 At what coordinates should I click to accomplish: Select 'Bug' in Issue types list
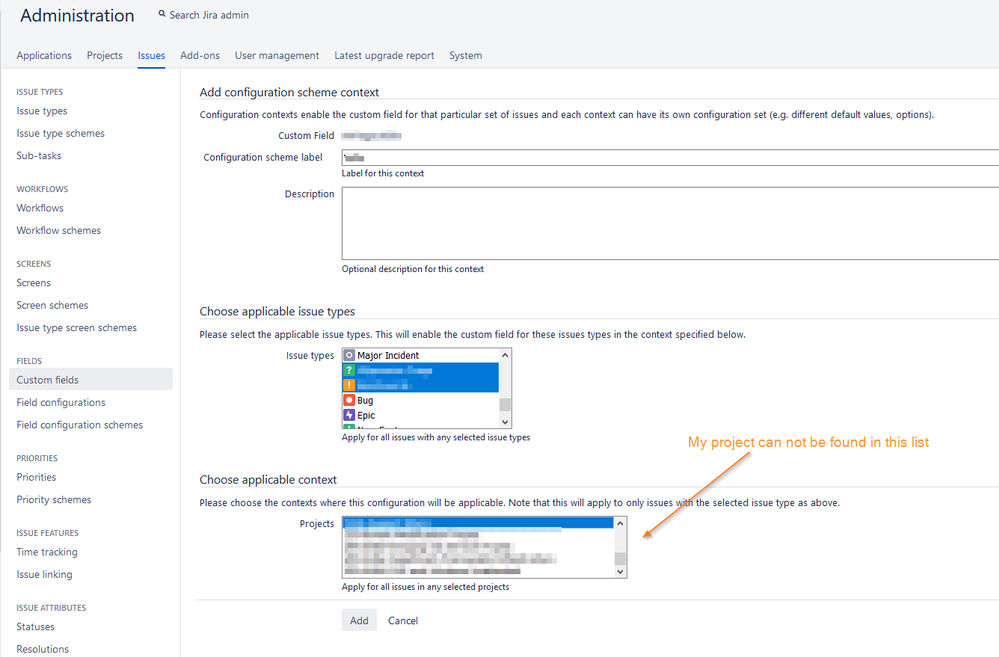tap(420, 400)
